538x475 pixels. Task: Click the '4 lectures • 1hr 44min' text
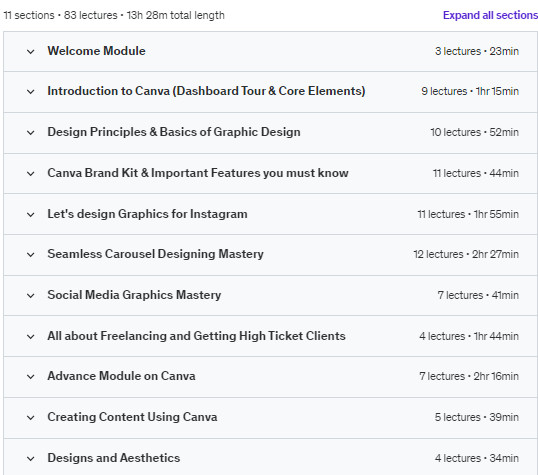(469, 336)
